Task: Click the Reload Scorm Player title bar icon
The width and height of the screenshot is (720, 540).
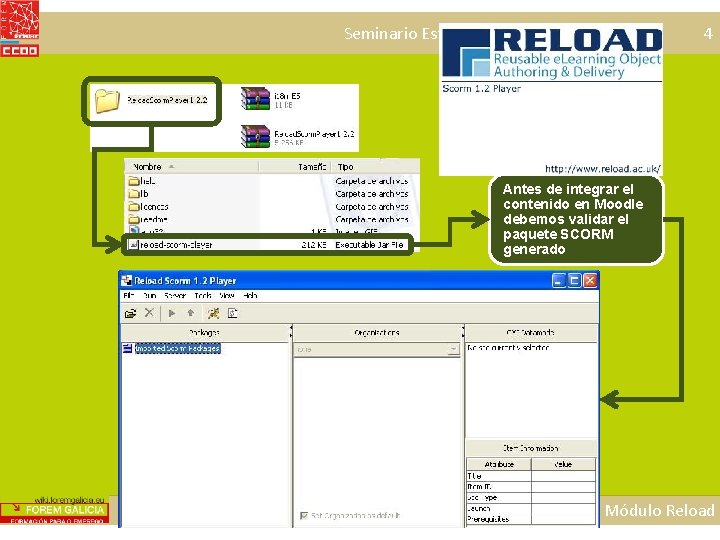Action: tap(127, 280)
